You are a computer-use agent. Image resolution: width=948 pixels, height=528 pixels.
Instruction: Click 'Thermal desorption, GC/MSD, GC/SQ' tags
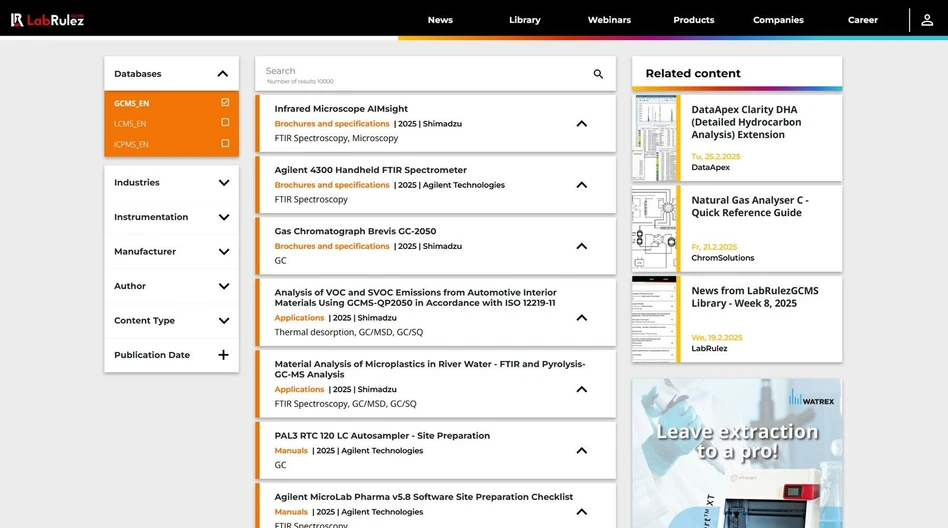[x=349, y=332]
